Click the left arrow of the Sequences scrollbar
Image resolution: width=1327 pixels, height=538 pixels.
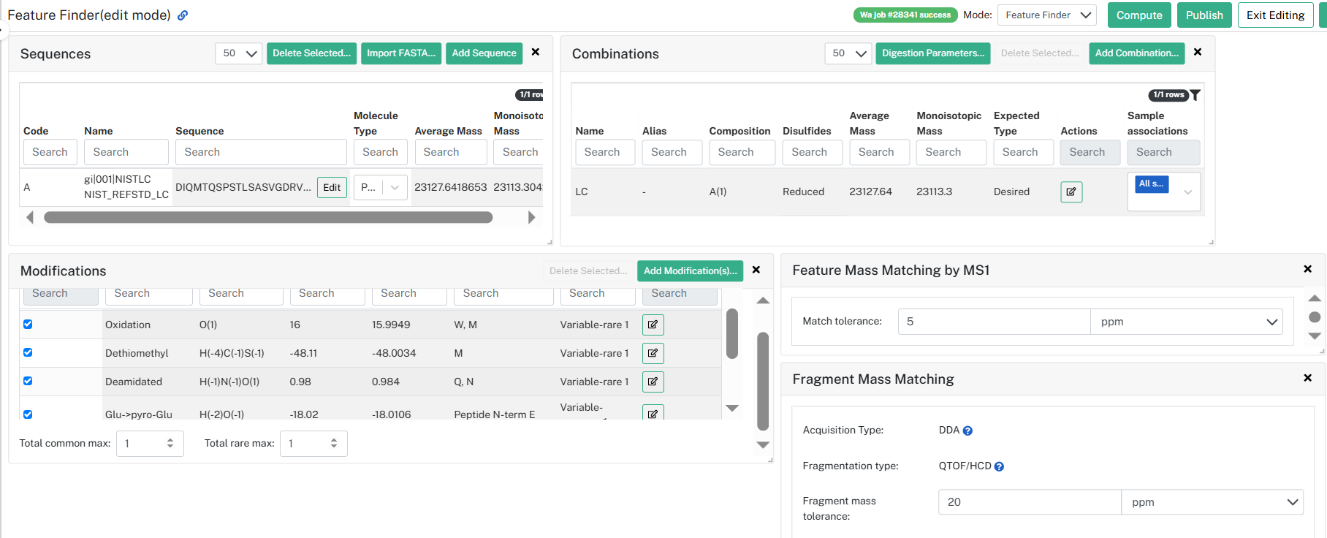(x=29, y=217)
